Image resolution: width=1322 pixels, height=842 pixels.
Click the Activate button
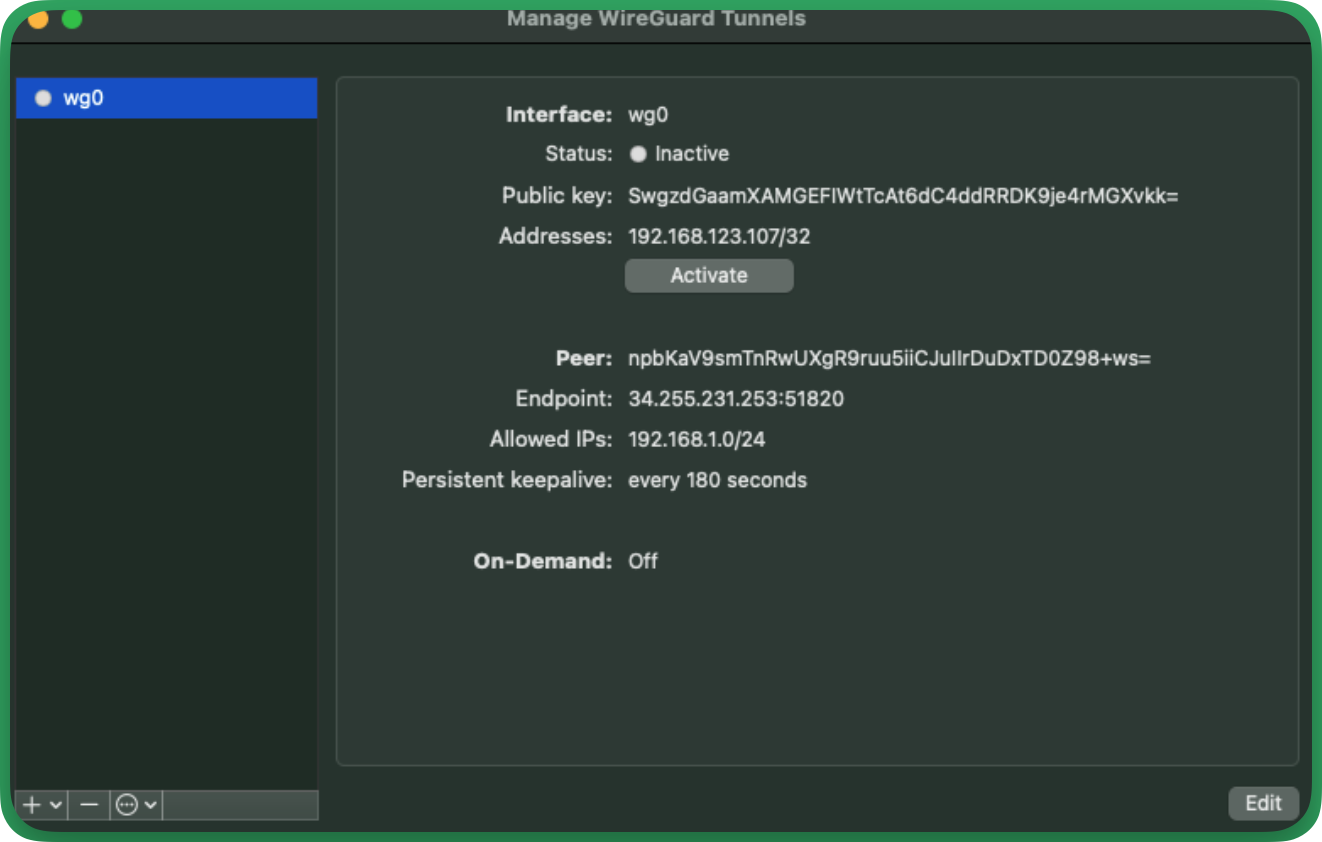(x=709, y=276)
